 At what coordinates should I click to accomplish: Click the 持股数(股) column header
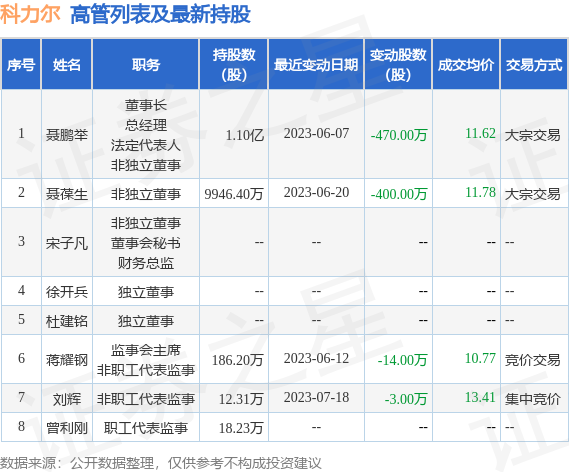pyautogui.click(x=234, y=65)
